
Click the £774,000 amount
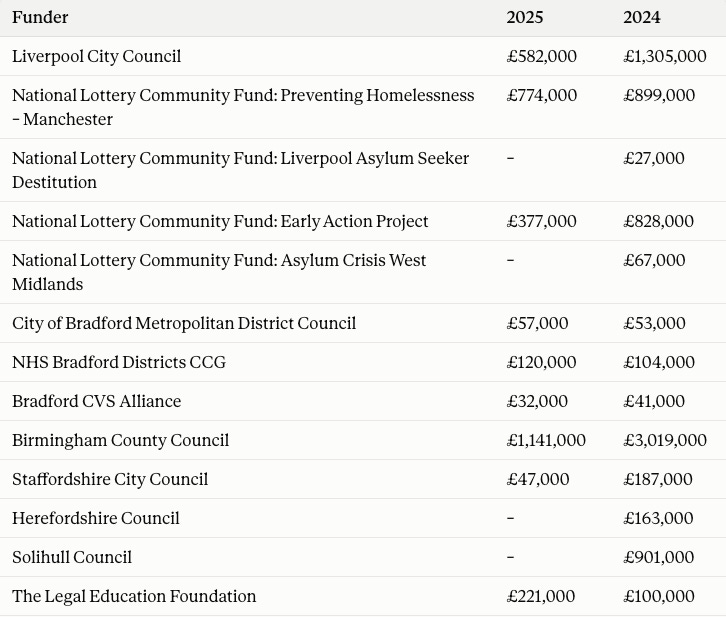tap(542, 95)
